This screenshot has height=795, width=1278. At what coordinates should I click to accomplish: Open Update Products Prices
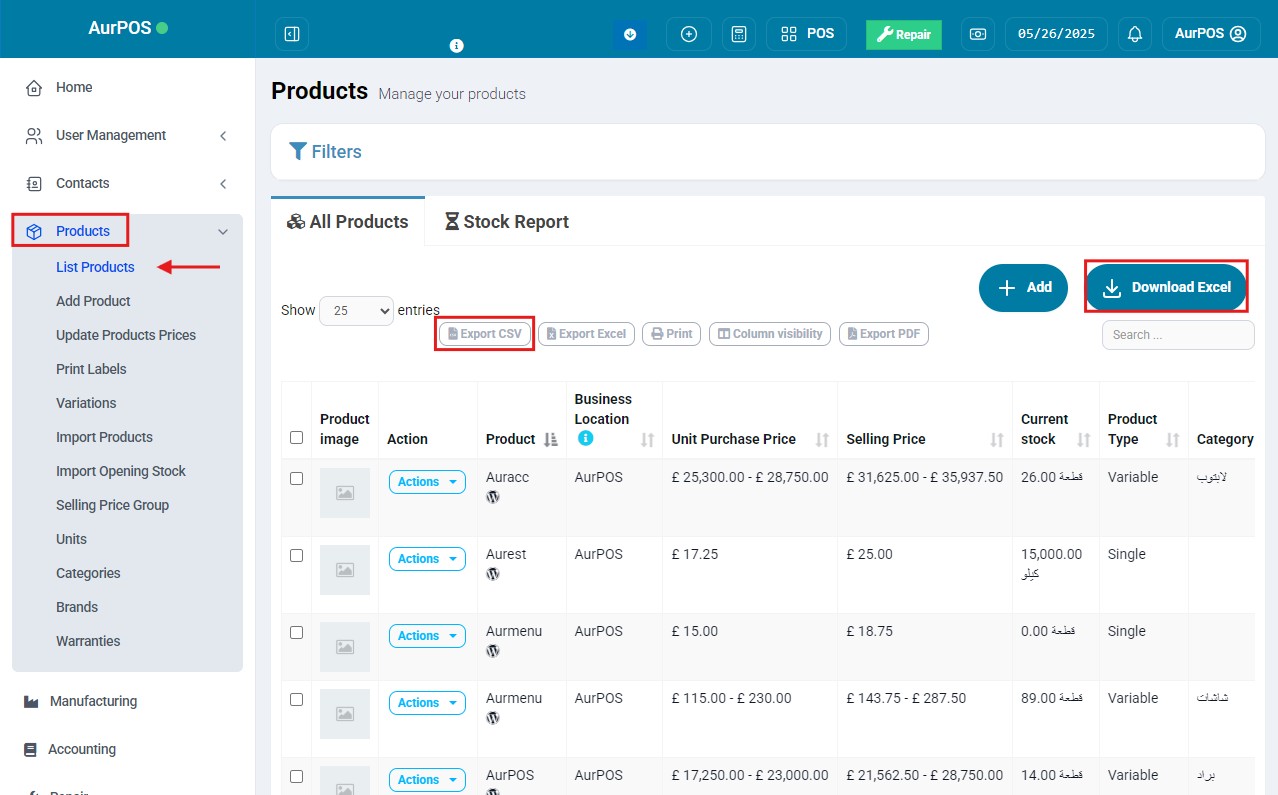point(126,335)
